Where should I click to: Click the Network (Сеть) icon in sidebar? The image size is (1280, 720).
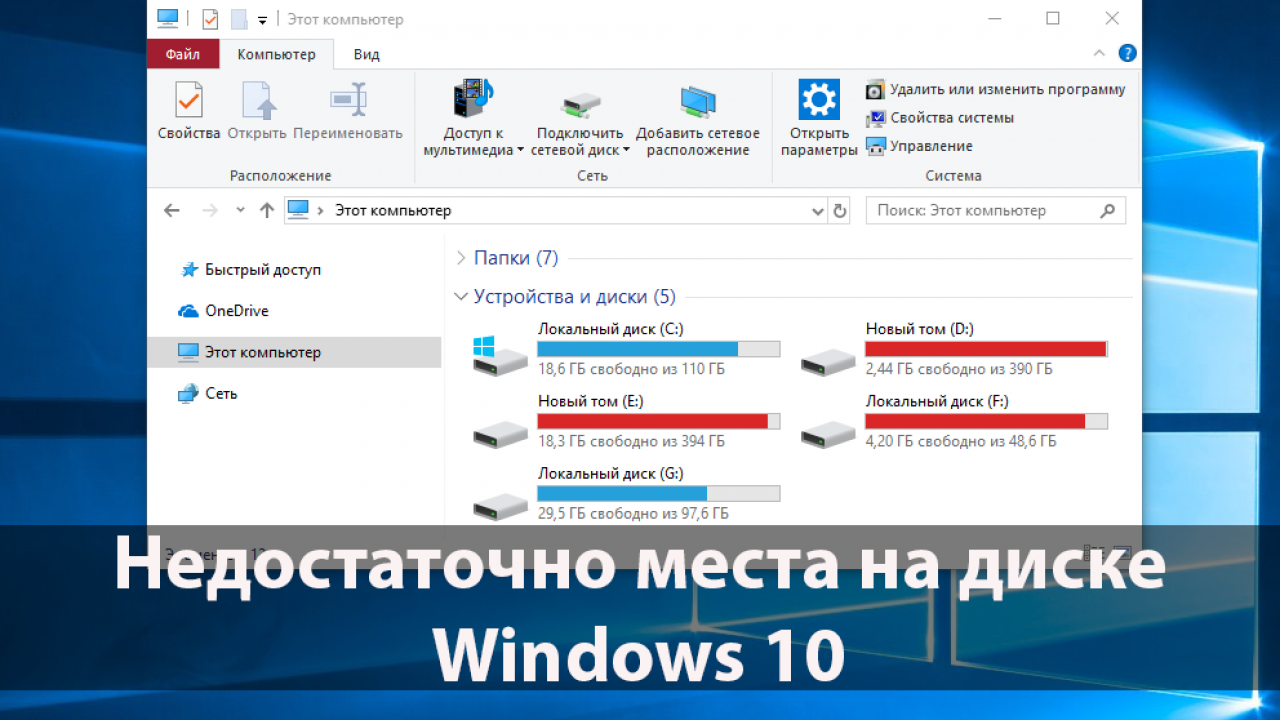click(188, 394)
